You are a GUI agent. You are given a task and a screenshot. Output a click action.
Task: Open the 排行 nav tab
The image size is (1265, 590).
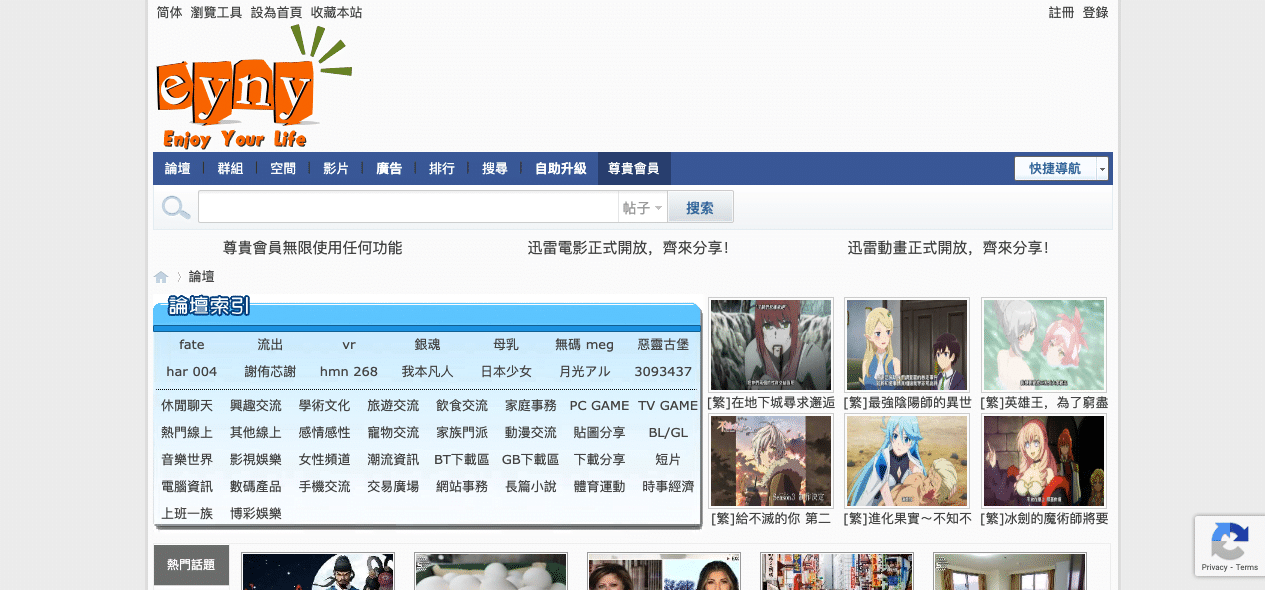442,169
